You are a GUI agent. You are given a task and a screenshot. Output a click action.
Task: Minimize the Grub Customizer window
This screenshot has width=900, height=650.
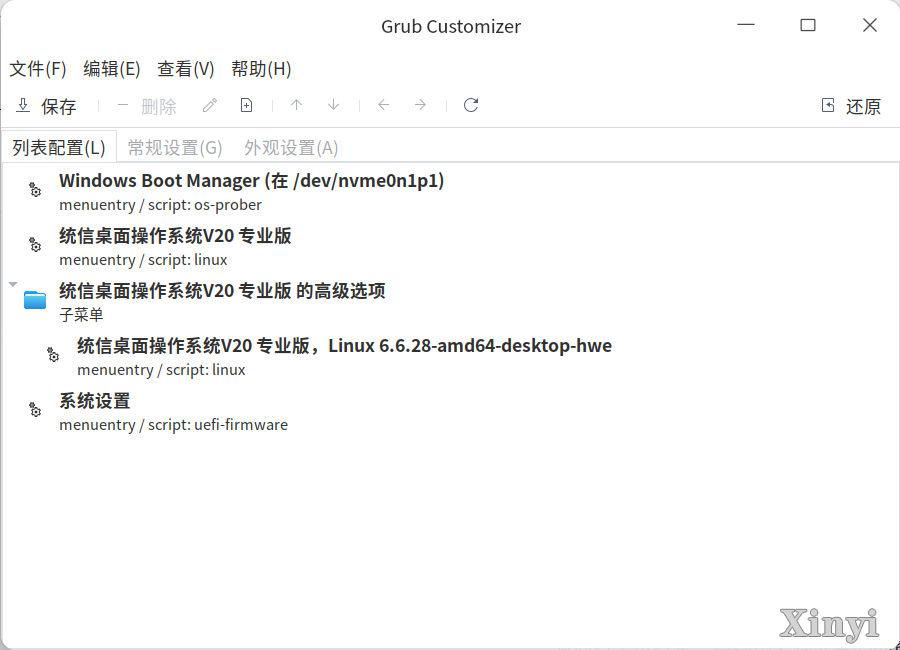(x=746, y=25)
